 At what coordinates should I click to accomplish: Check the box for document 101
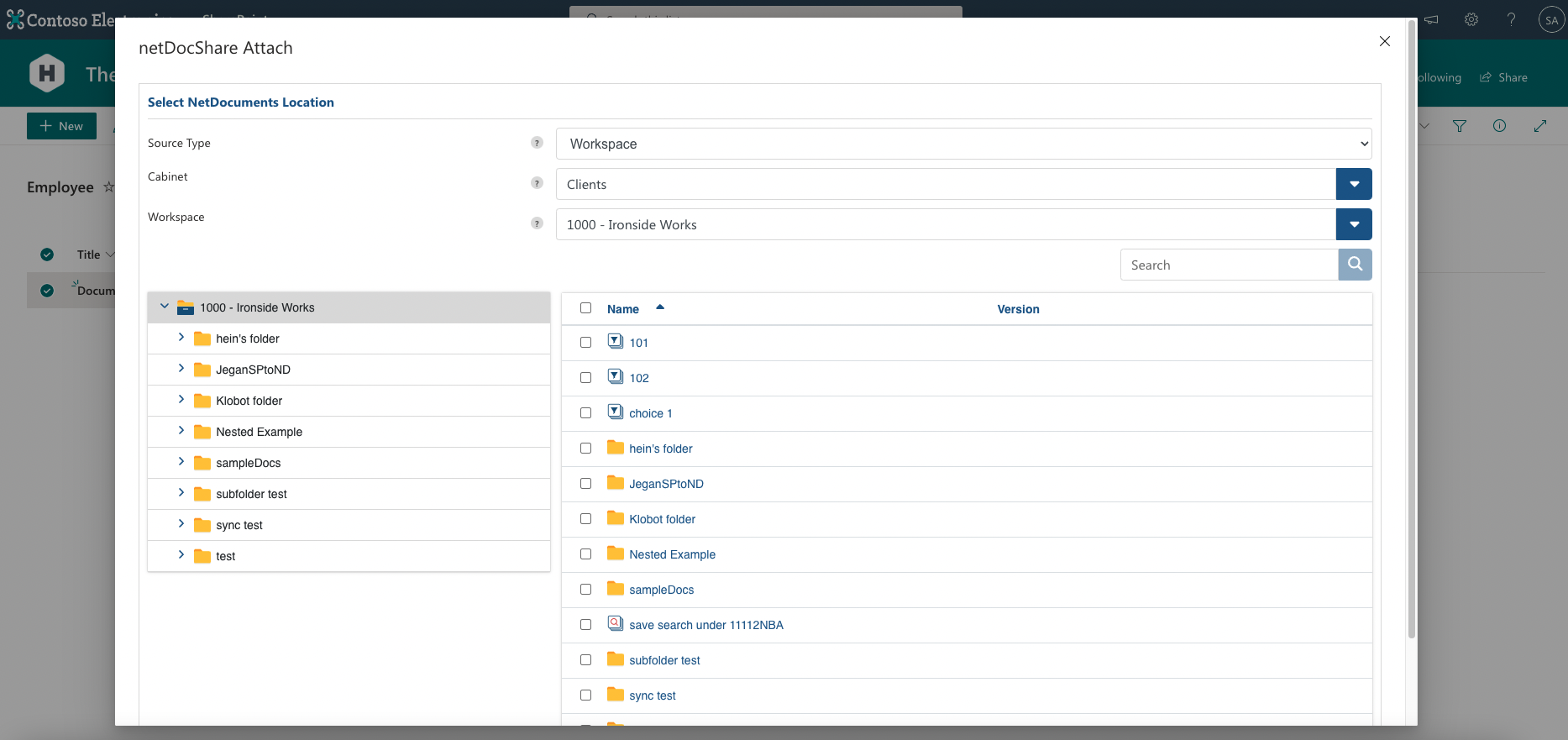pyautogui.click(x=585, y=343)
